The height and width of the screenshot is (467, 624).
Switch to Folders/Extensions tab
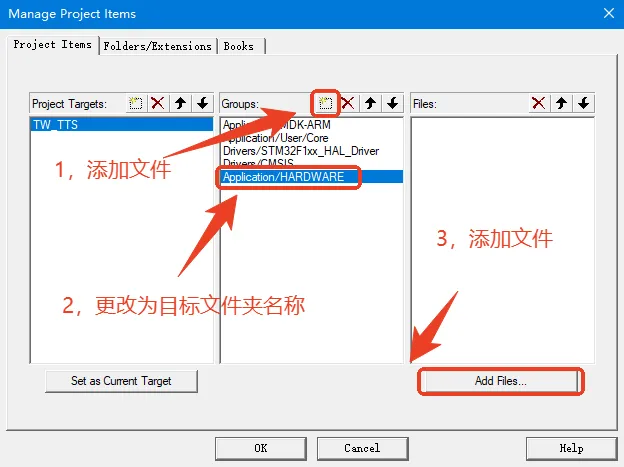(x=158, y=46)
